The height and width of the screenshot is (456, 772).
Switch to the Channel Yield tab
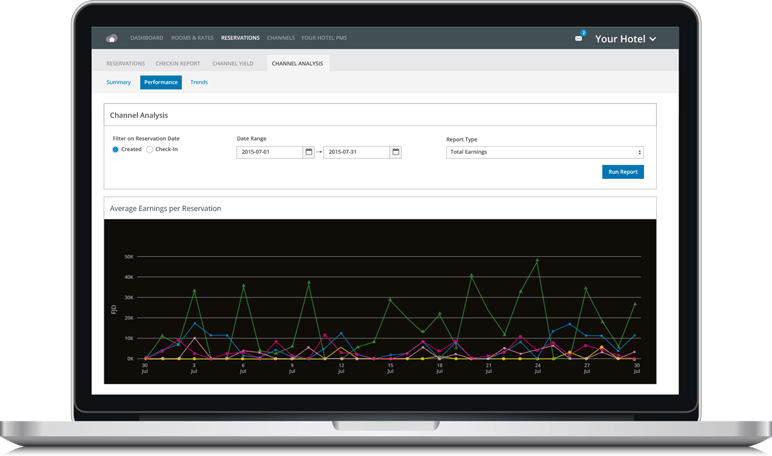(233, 64)
